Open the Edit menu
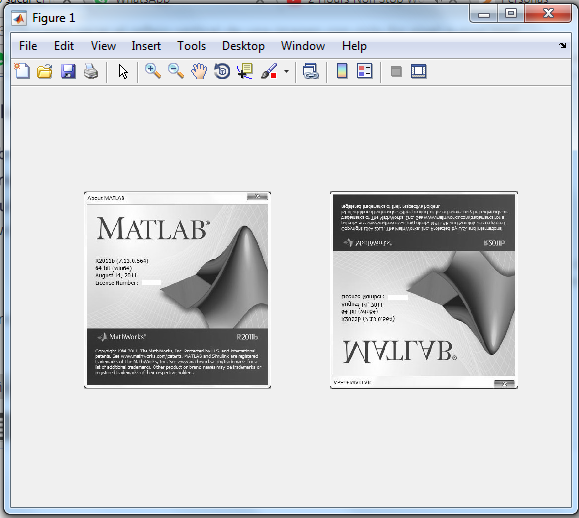This screenshot has width=579, height=518. 64,46
